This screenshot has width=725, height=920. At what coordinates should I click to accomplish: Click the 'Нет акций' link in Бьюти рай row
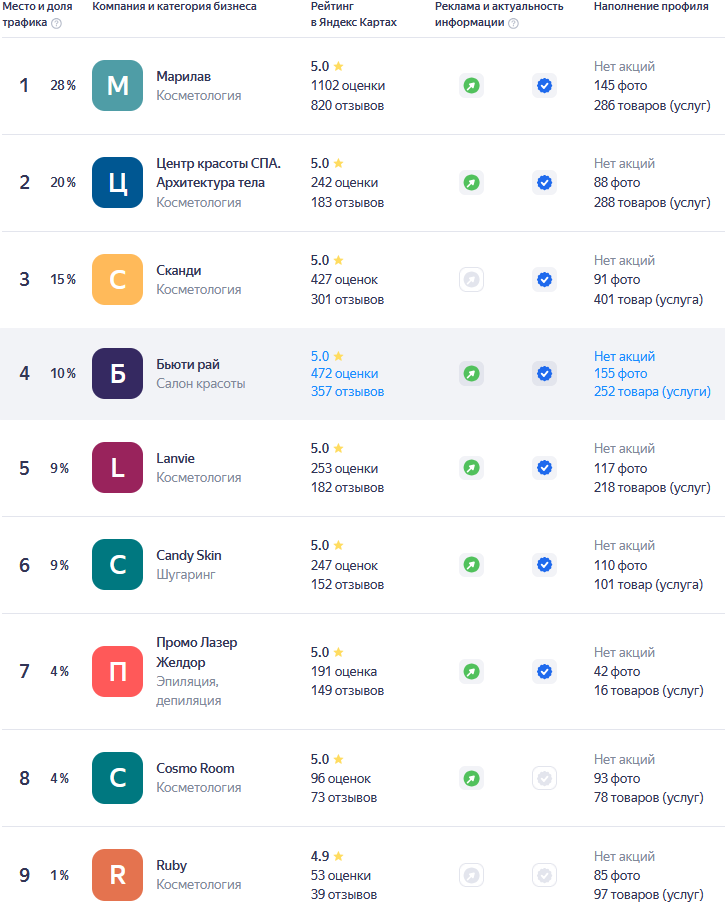624,356
